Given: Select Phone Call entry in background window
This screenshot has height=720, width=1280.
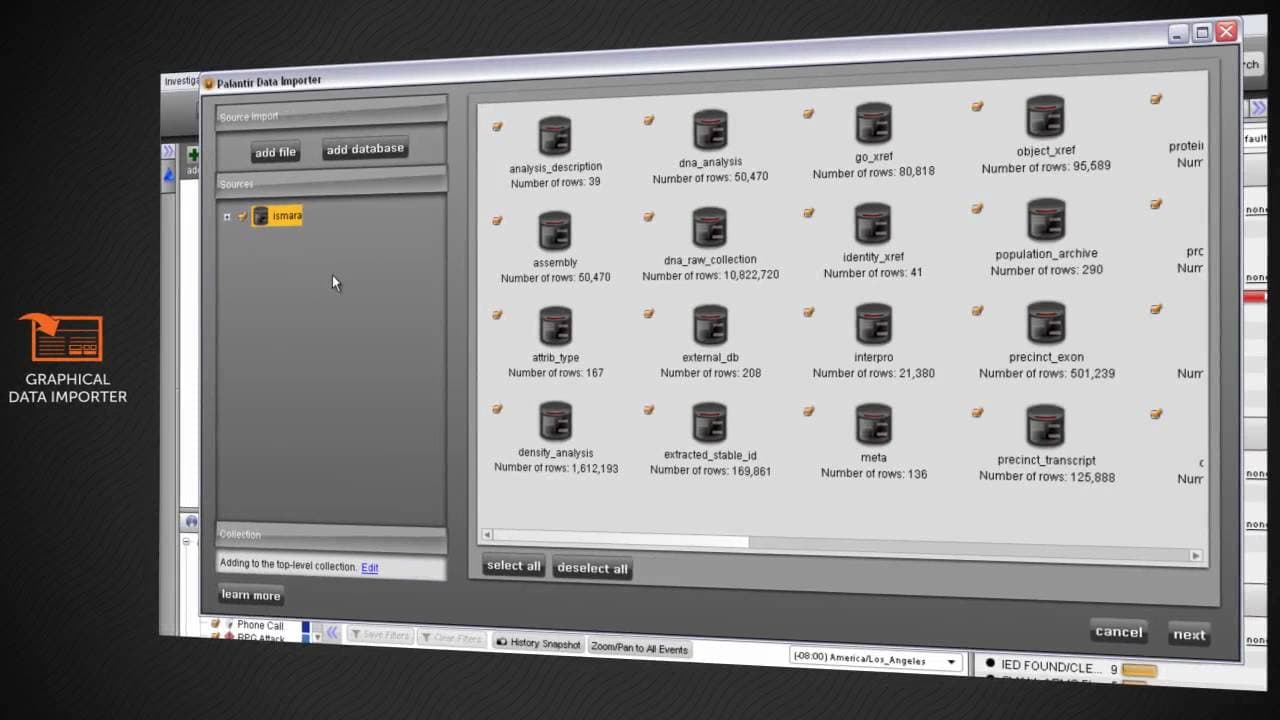Looking at the screenshot, I should pos(260,625).
